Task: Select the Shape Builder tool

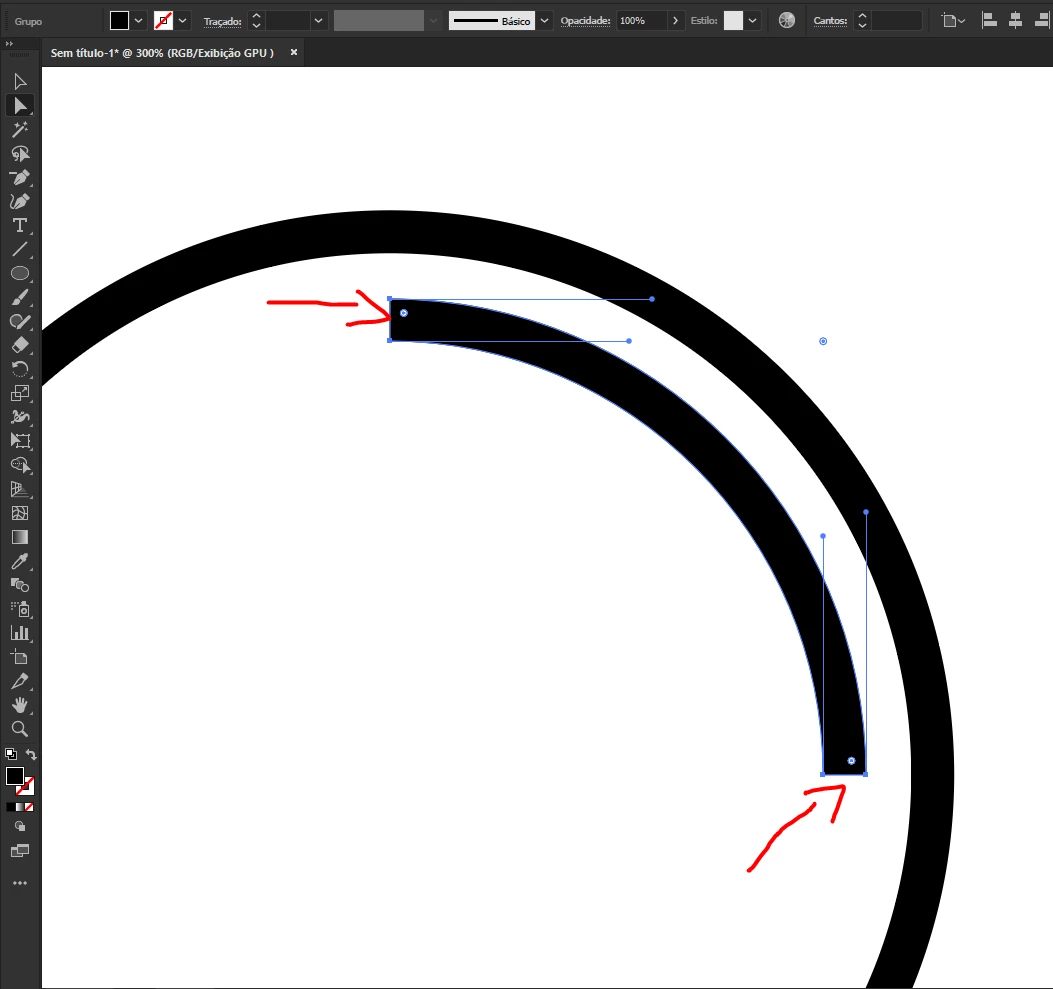Action: click(20, 465)
